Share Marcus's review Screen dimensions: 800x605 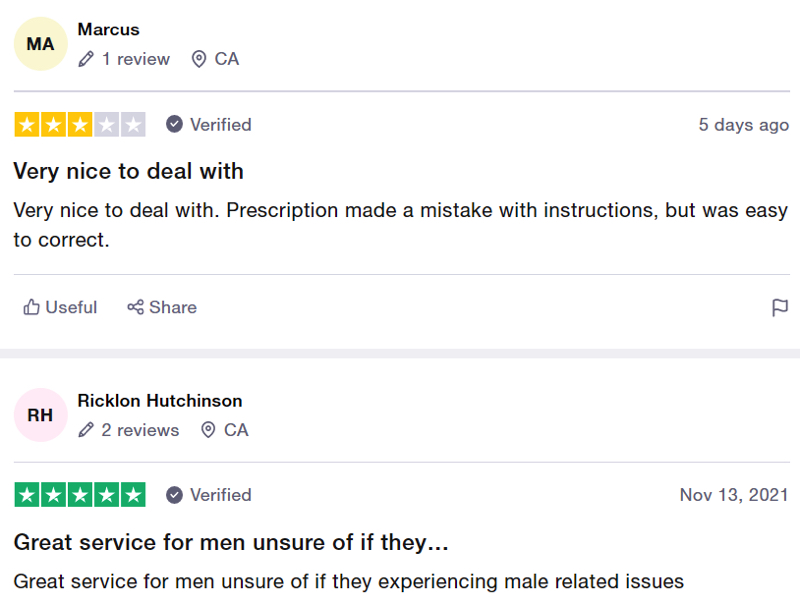click(x=162, y=307)
